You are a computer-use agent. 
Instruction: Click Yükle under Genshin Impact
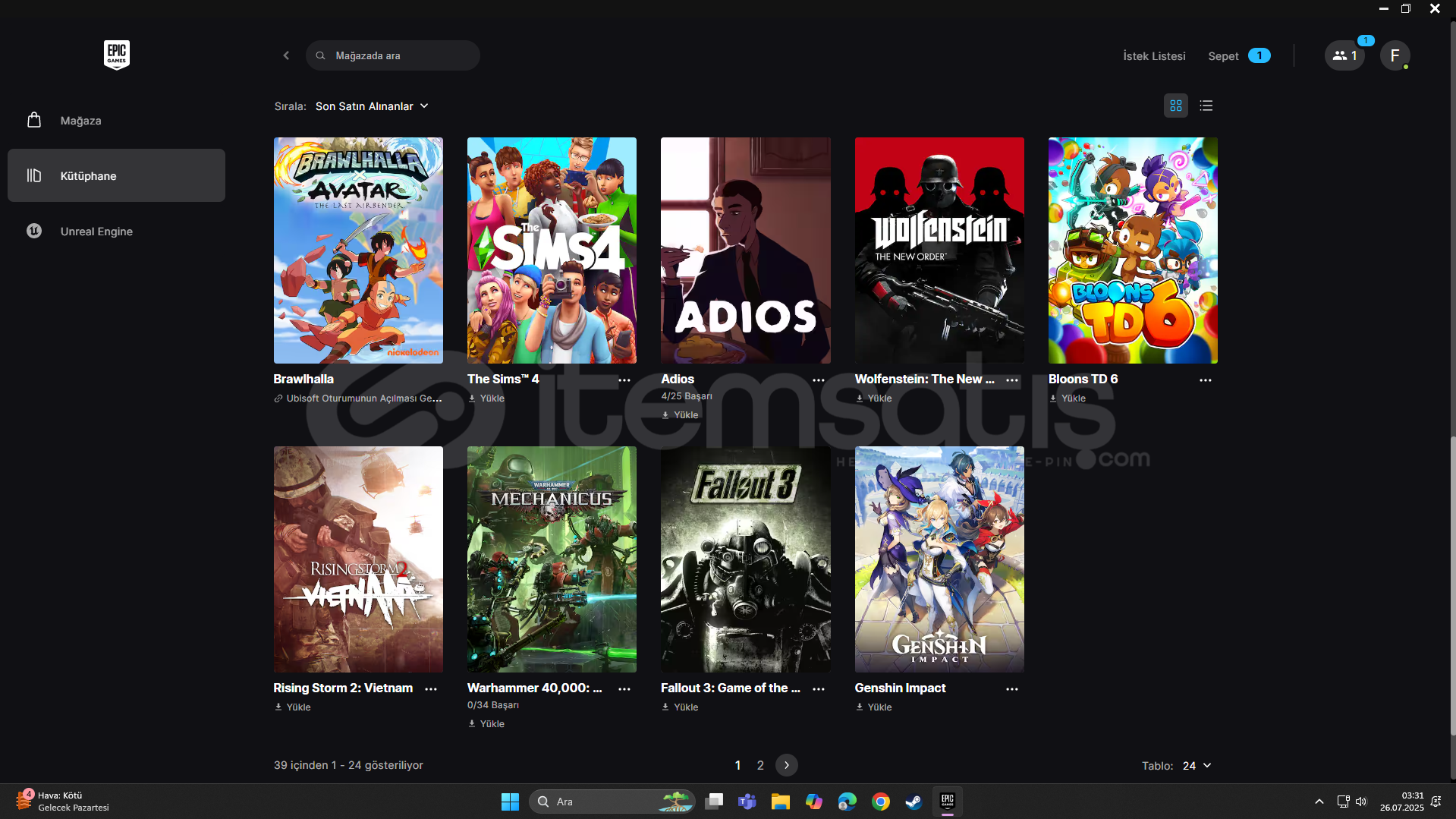pyautogui.click(x=874, y=707)
